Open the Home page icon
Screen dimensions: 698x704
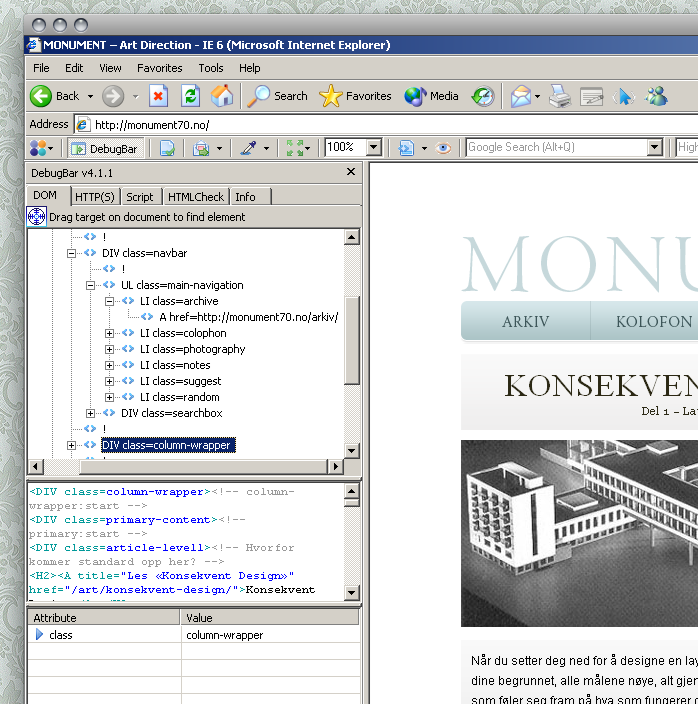click(222, 96)
